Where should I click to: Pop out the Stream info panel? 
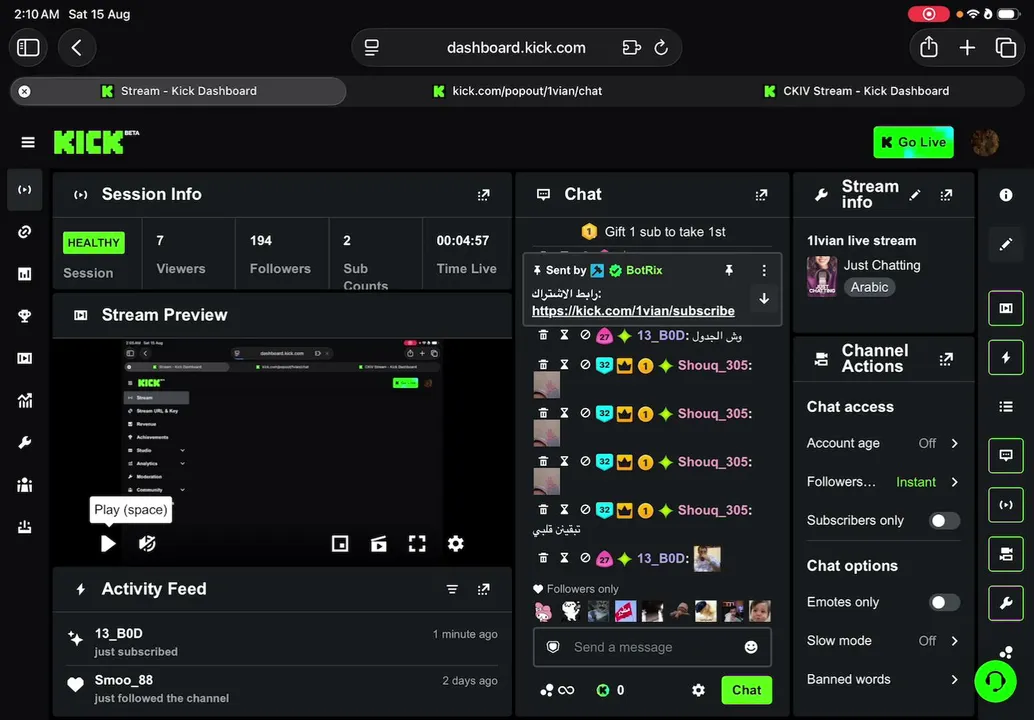tap(946, 195)
